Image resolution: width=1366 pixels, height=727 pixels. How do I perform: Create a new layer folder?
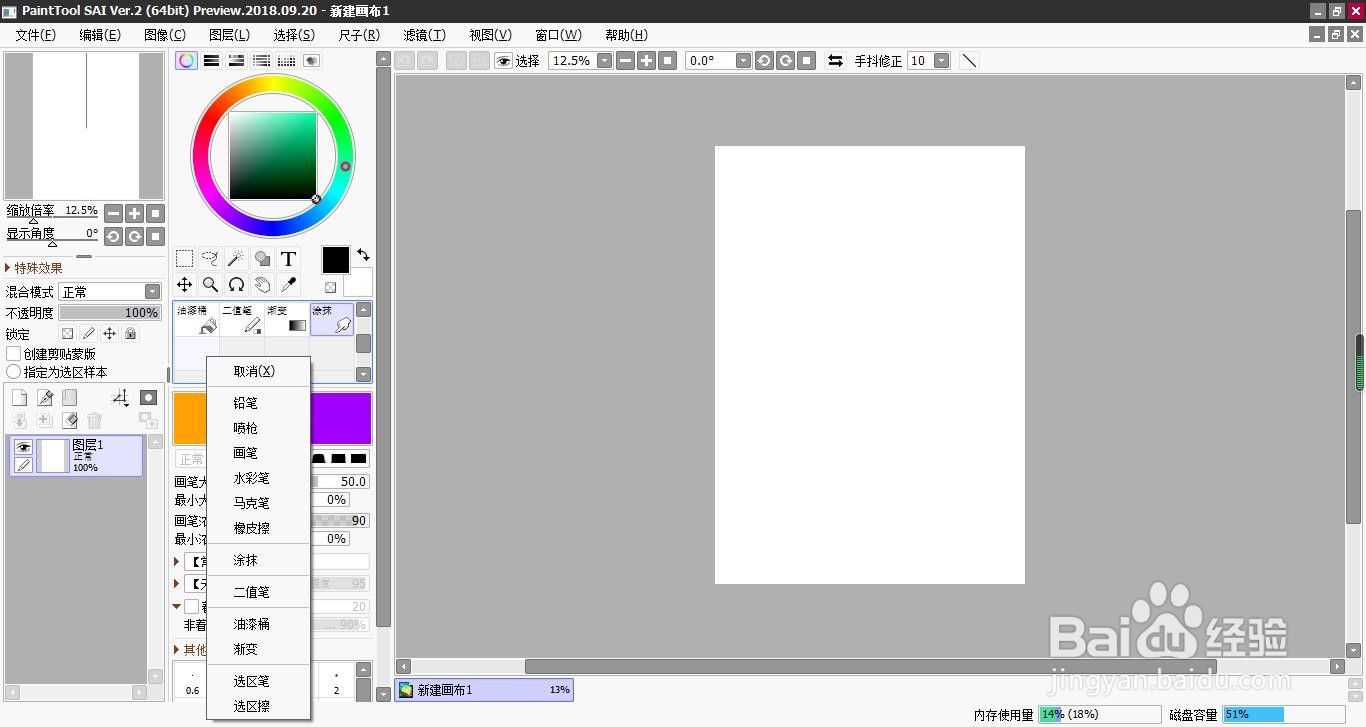69,398
